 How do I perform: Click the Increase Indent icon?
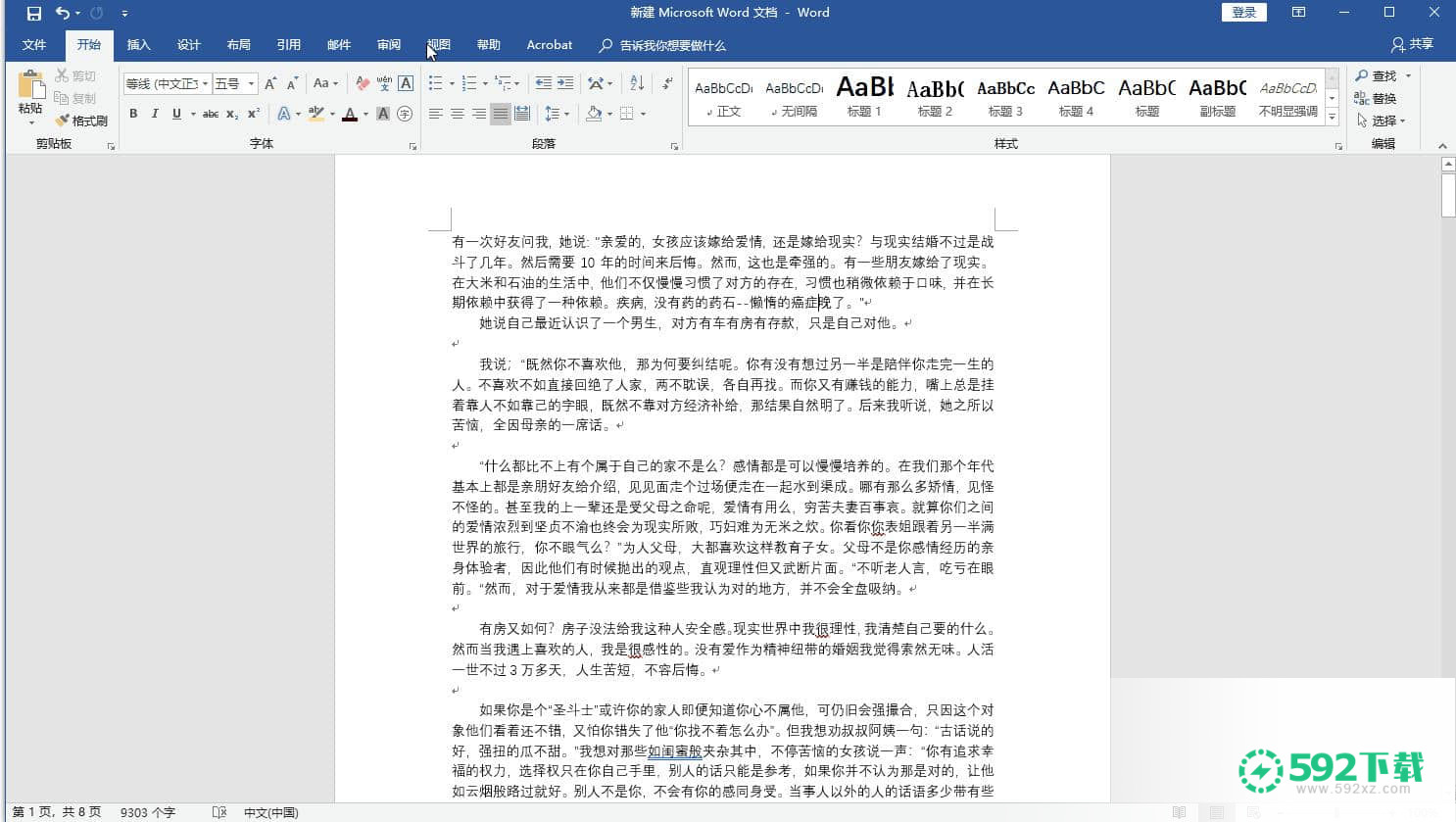point(565,83)
